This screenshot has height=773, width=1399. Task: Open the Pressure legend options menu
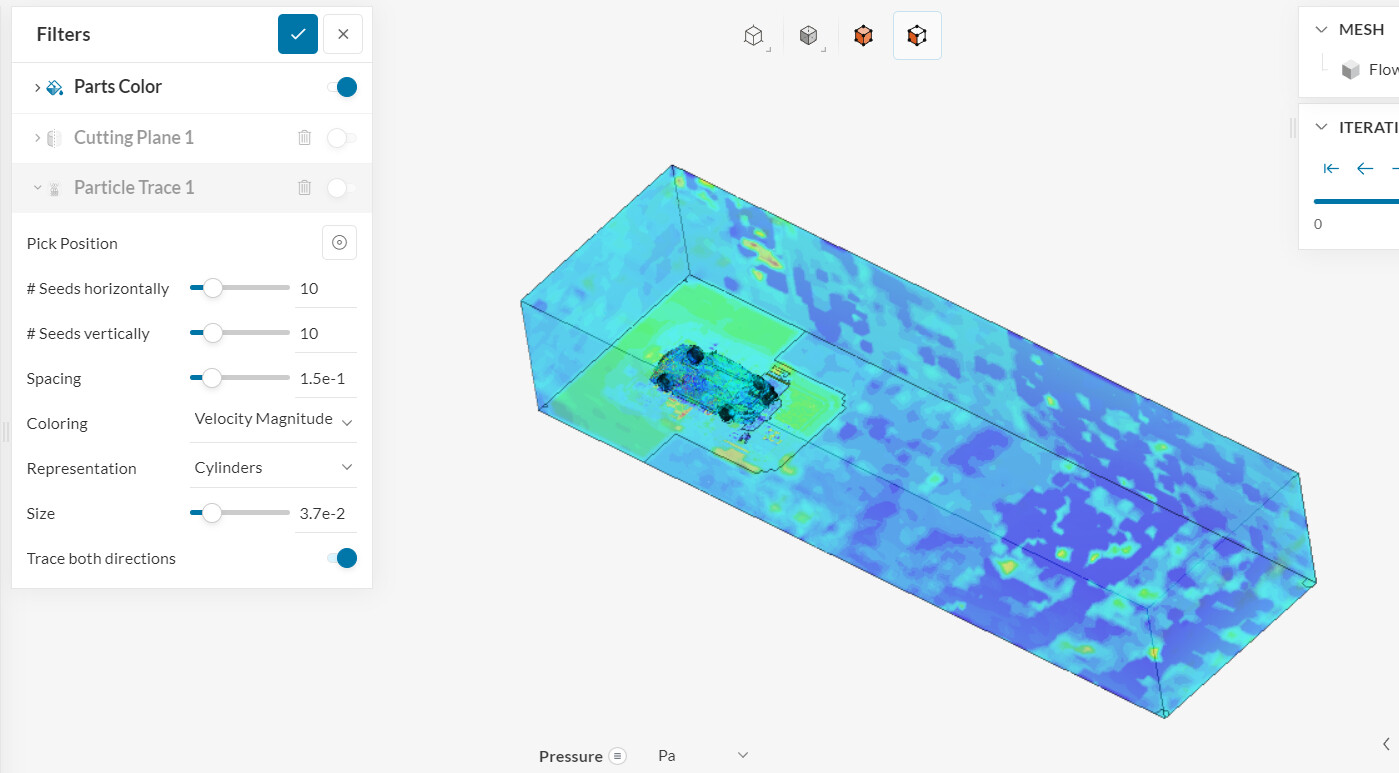pos(617,756)
